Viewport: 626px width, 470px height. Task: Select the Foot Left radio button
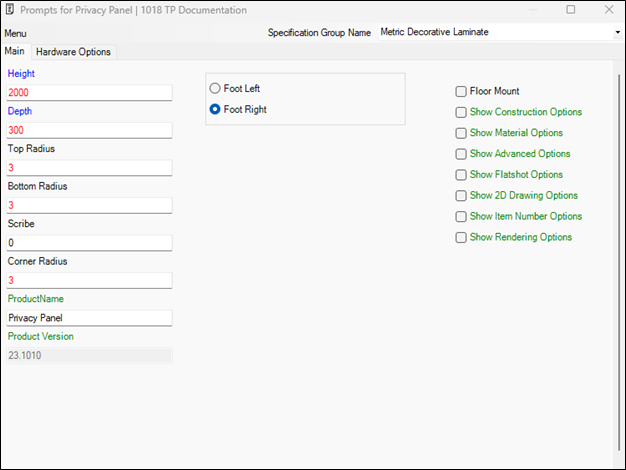215,89
